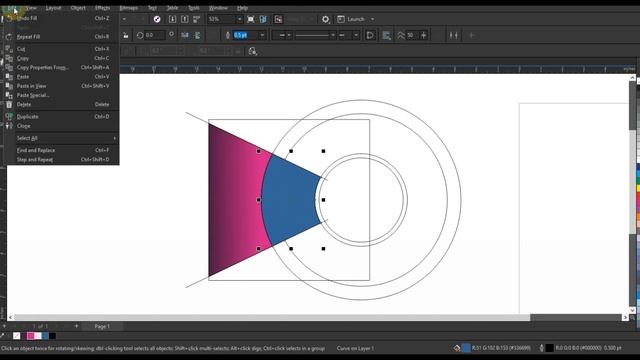640x360 pixels.
Task: Toggle full-screen preview icon
Action: 251,19
